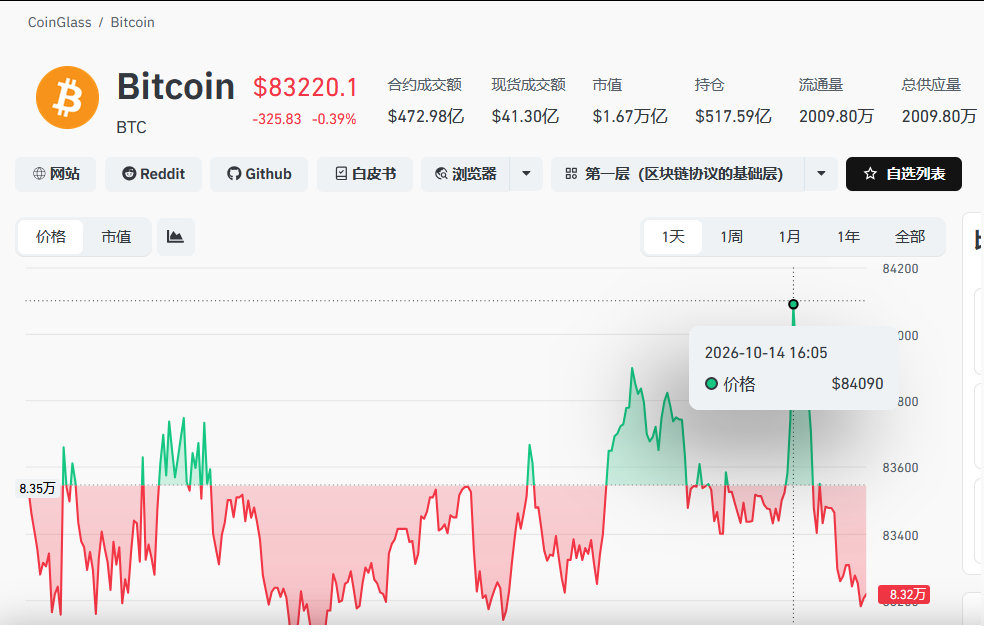984x642 pixels.
Task: Click the $84090 tooltip price
Action: click(857, 383)
